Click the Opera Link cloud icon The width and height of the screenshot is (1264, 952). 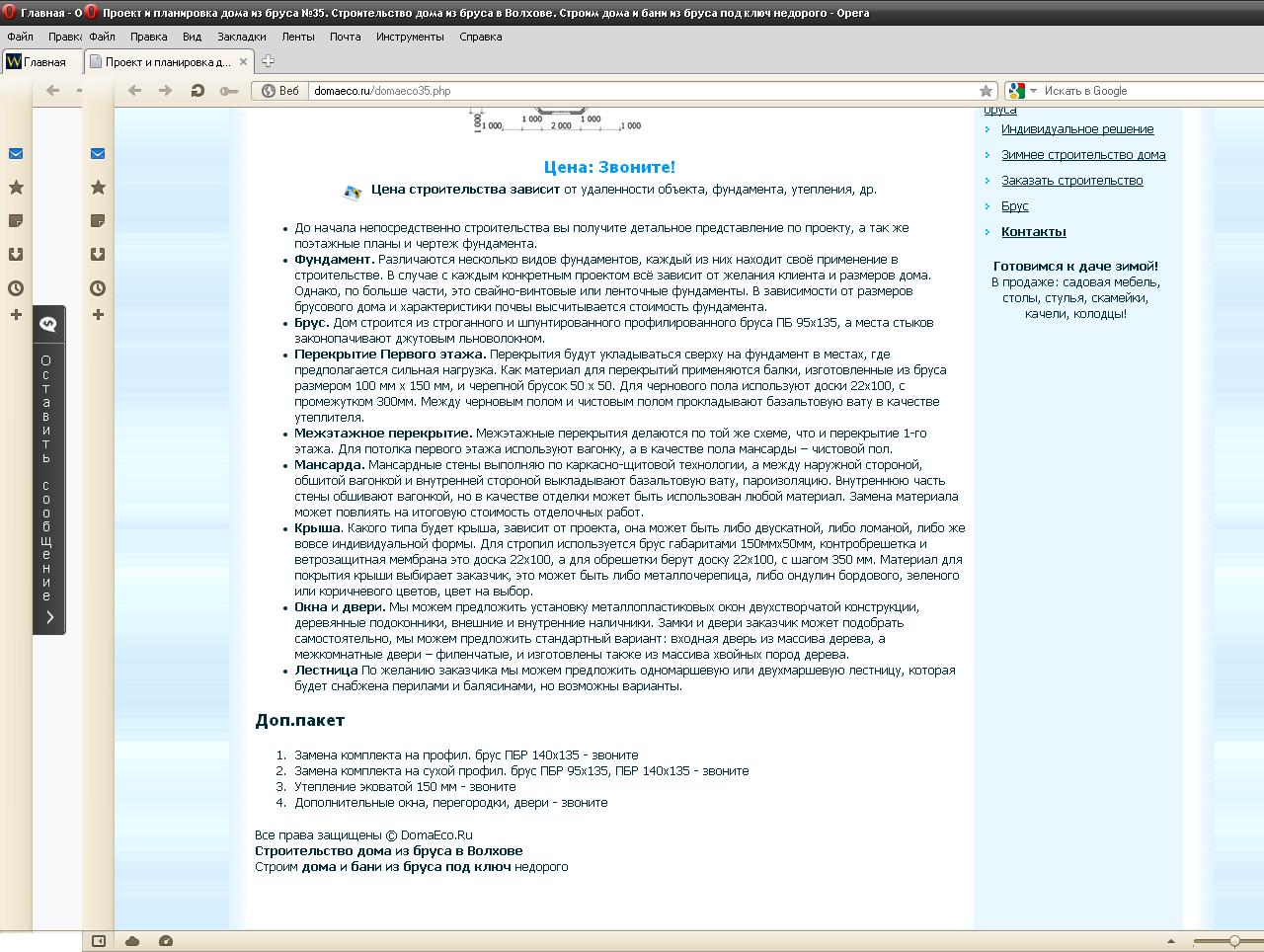click(132, 941)
